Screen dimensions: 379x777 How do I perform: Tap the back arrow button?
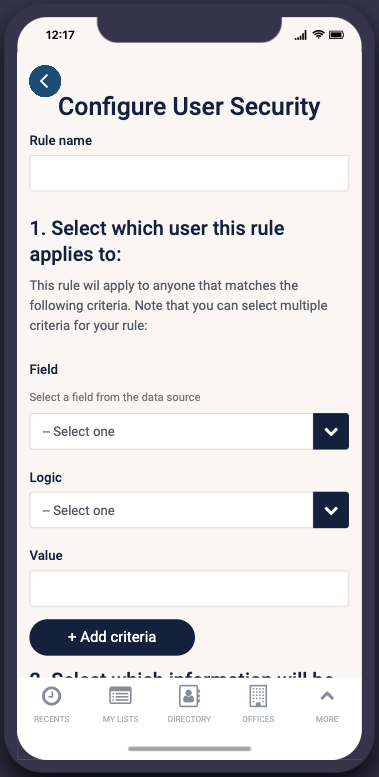45,81
